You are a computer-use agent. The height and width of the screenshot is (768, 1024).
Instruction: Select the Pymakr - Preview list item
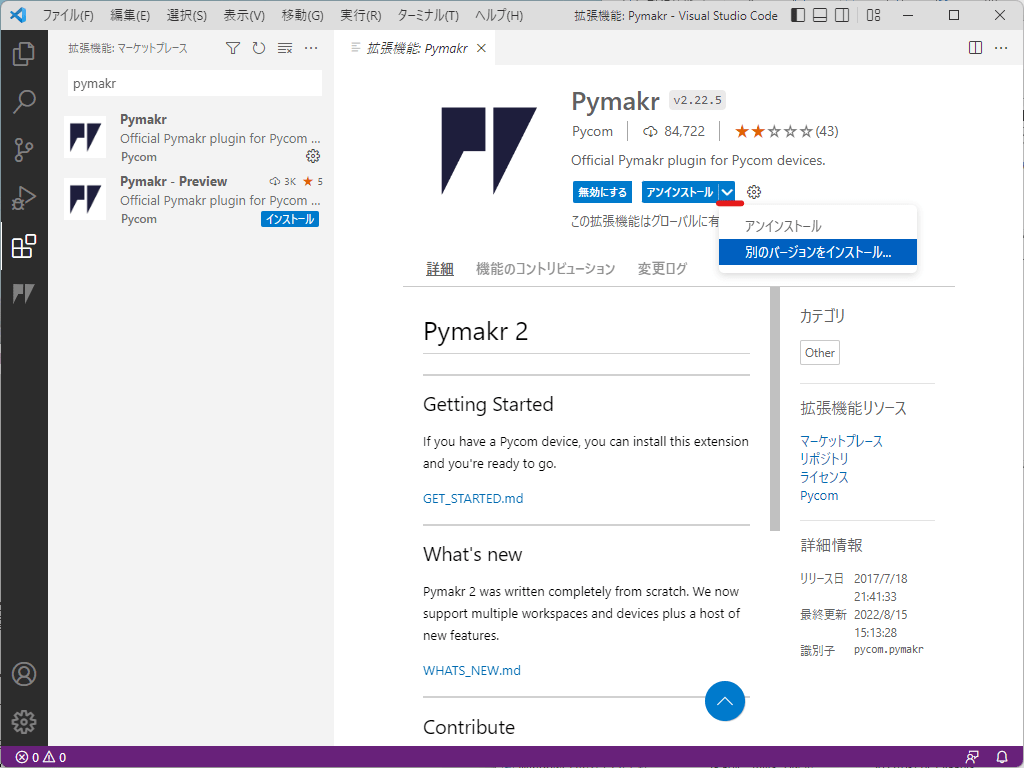(x=193, y=200)
